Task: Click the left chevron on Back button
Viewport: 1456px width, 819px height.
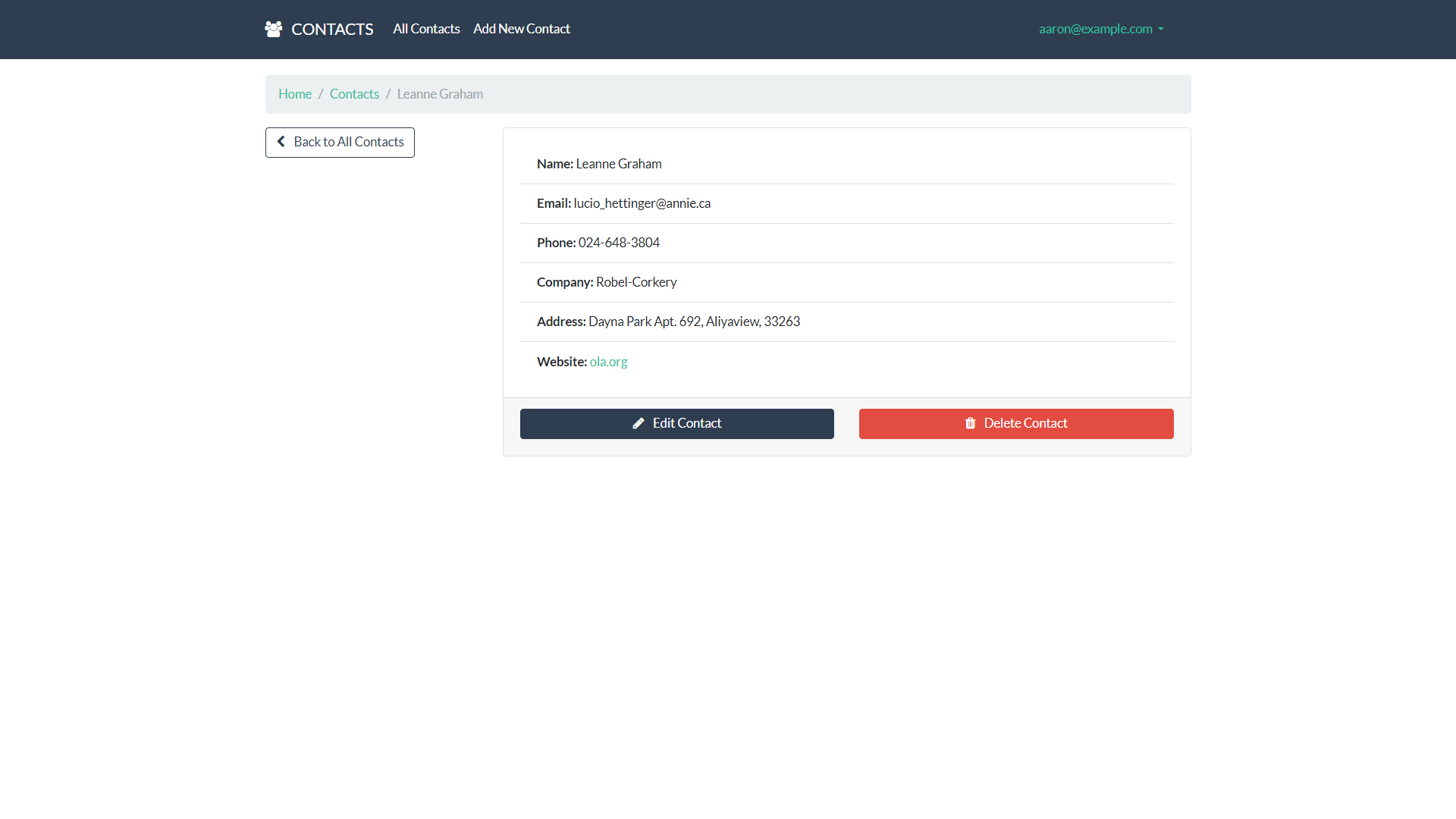Action: (x=281, y=142)
